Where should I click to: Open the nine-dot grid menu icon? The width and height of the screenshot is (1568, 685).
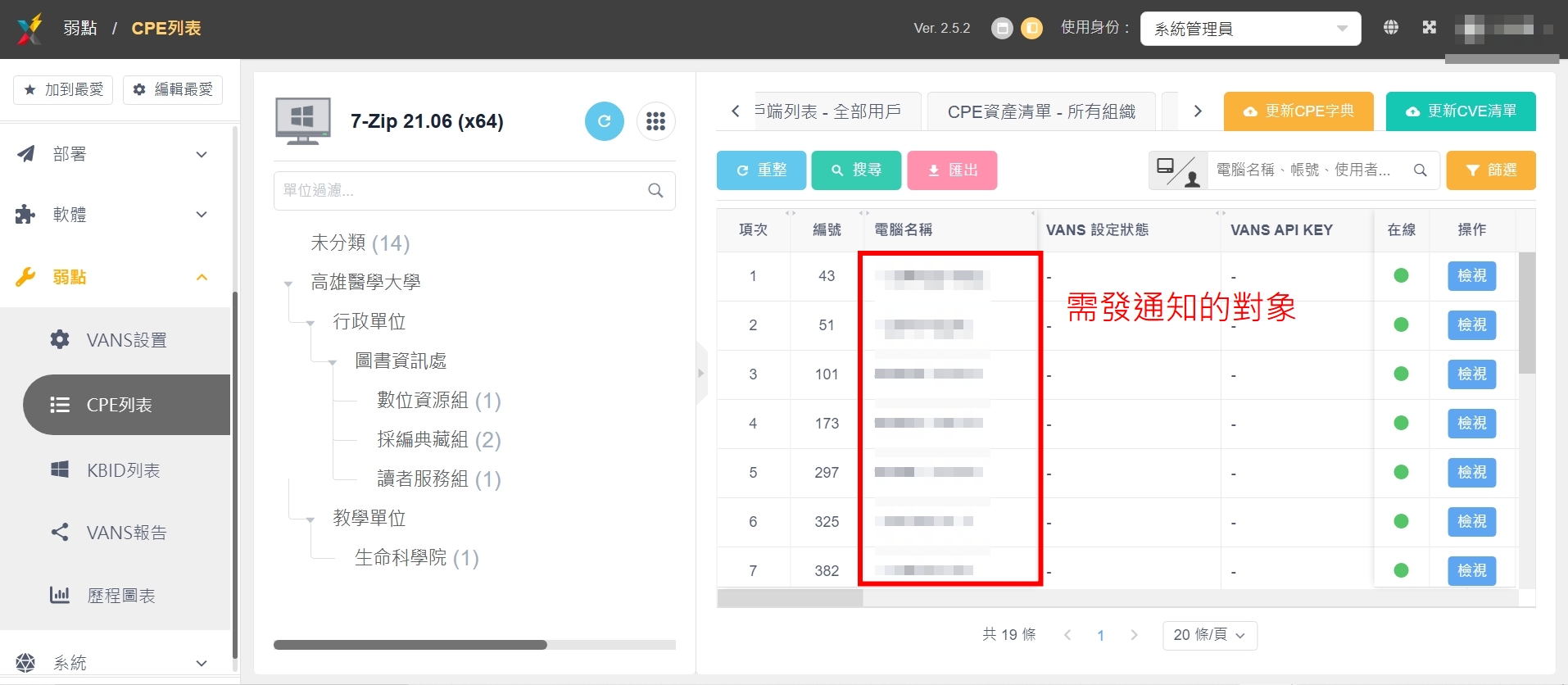(x=655, y=121)
